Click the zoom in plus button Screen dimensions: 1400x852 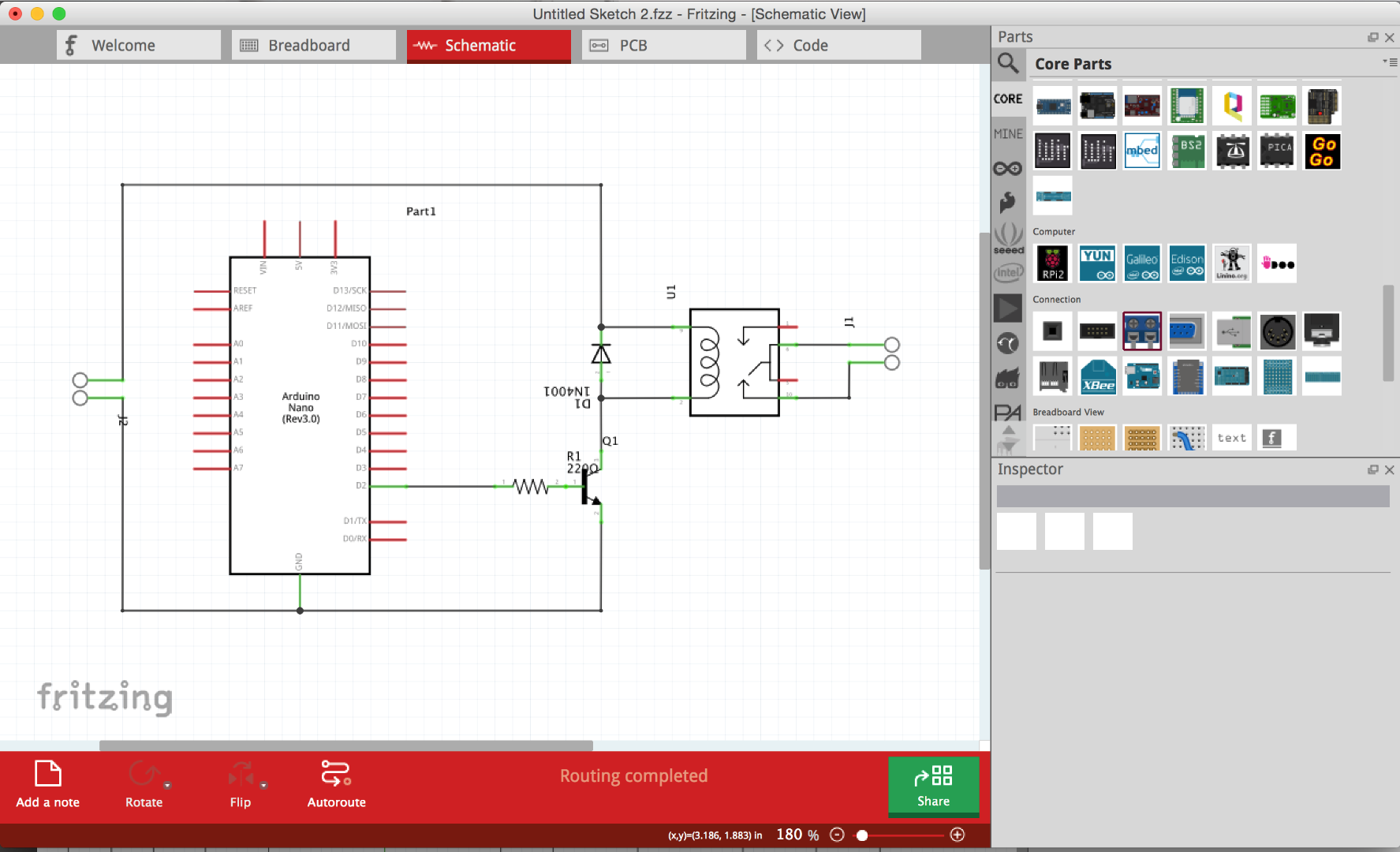click(958, 835)
